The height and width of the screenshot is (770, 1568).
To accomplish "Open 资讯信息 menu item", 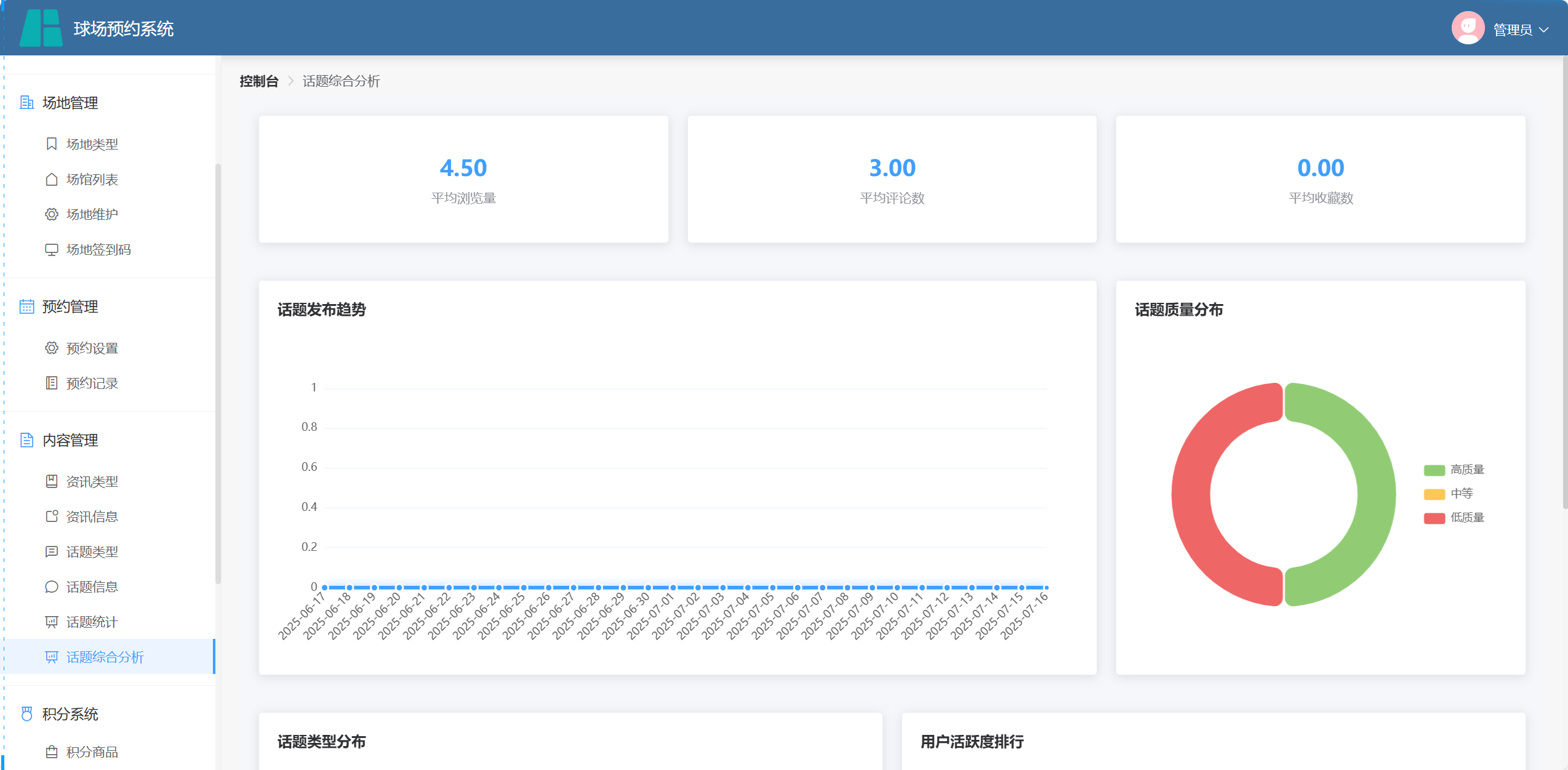I will [x=110, y=516].
